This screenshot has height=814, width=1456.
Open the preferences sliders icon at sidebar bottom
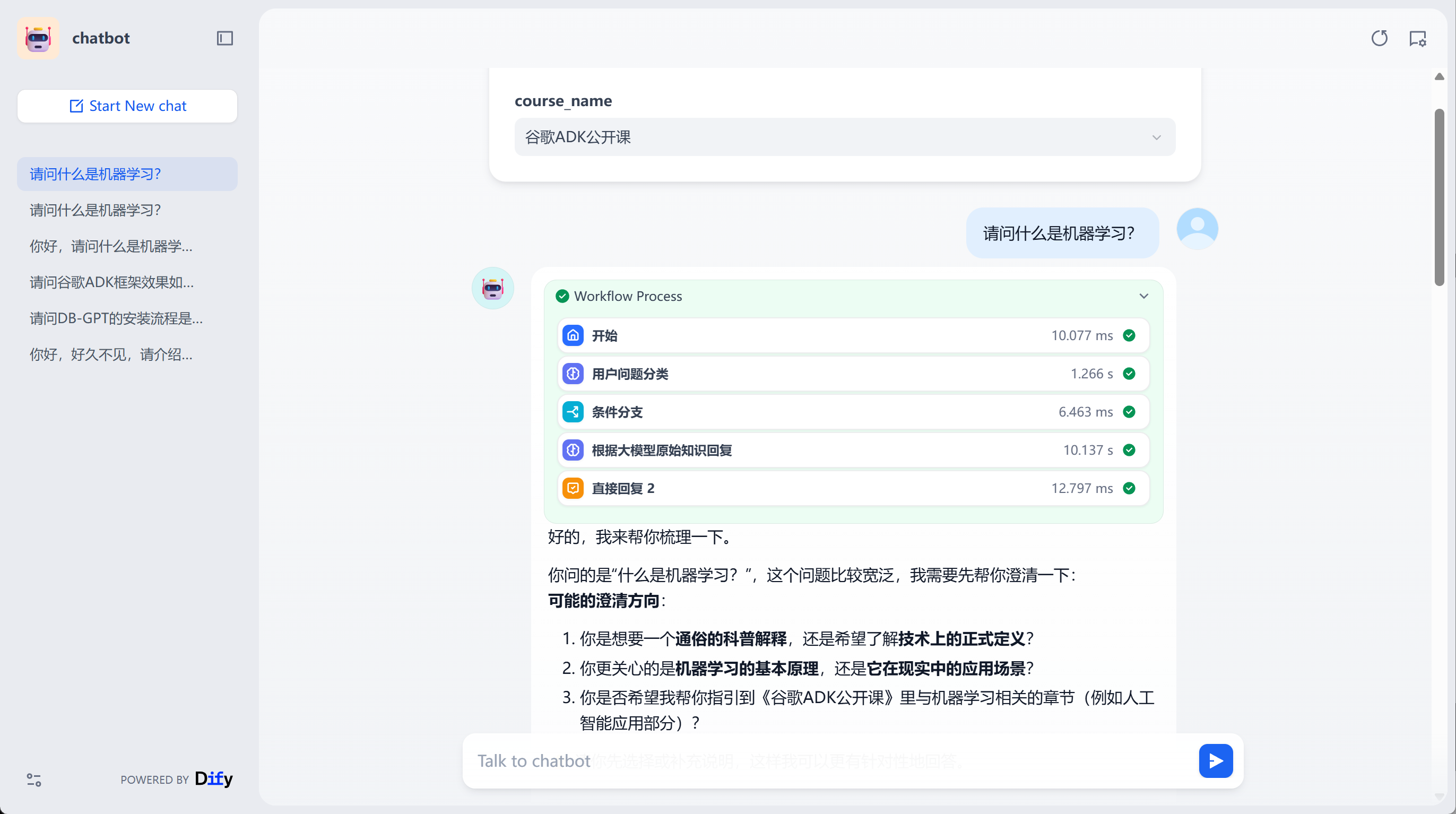[x=34, y=780]
